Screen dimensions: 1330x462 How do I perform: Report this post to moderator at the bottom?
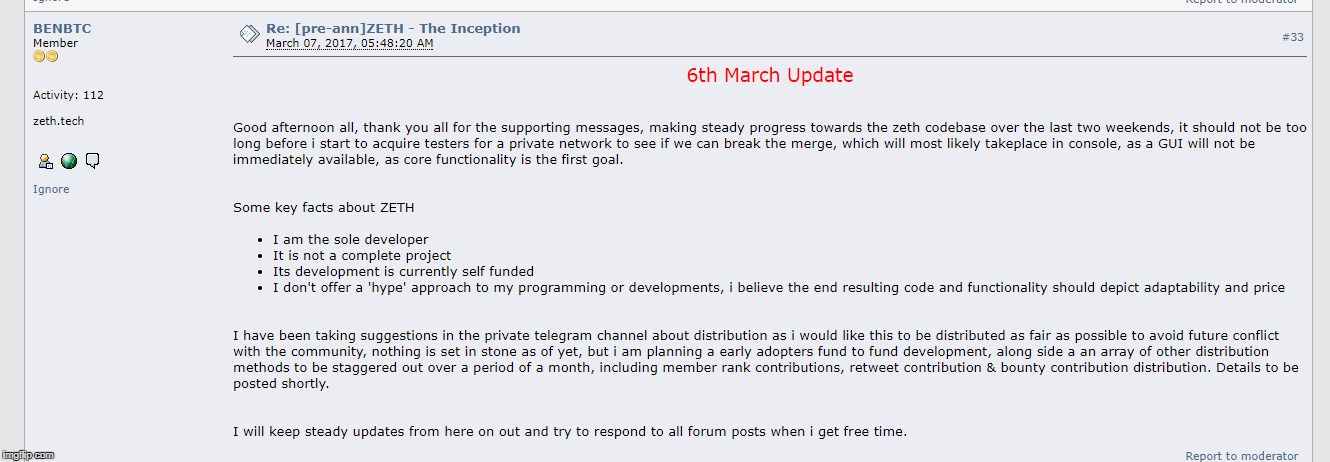(1242, 456)
